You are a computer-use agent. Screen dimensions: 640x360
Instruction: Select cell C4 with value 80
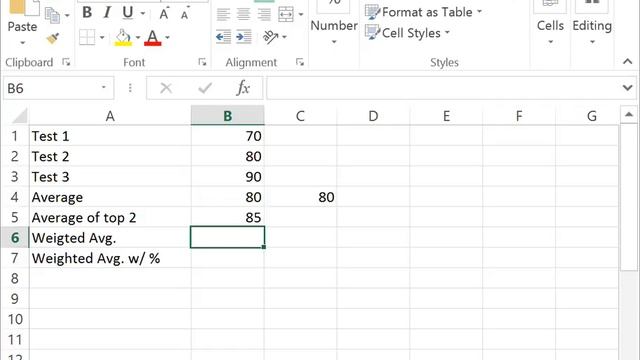click(300, 197)
